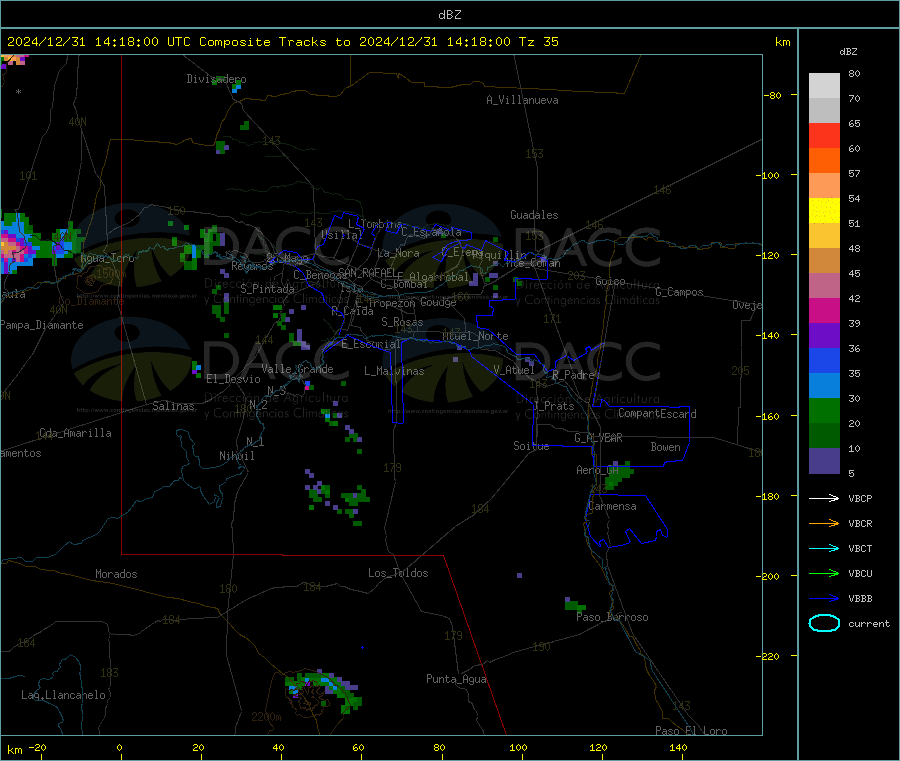Click the dark purple 5-10 dBZ swatch
The image size is (900, 761).
point(824,461)
